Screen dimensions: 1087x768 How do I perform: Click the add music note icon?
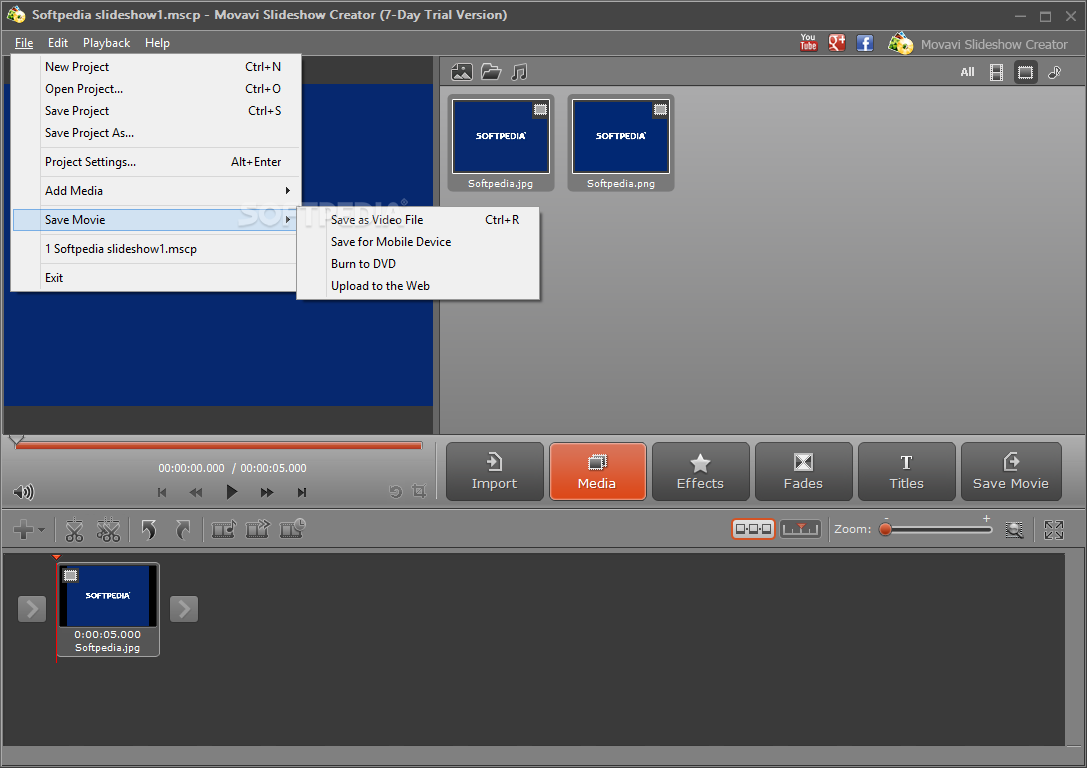[519, 72]
